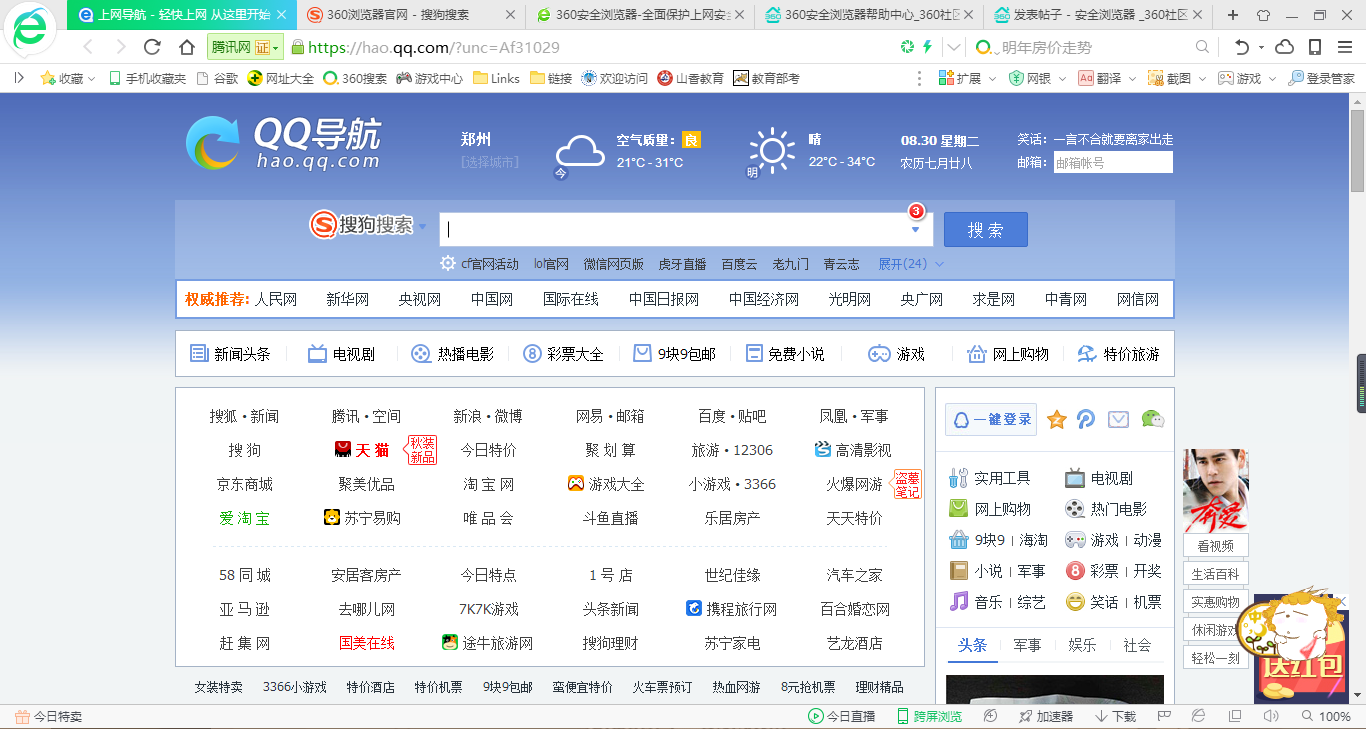Switch to the 发表帖子 tab
This screenshot has height=729, width=1366.
[1097, 15]
